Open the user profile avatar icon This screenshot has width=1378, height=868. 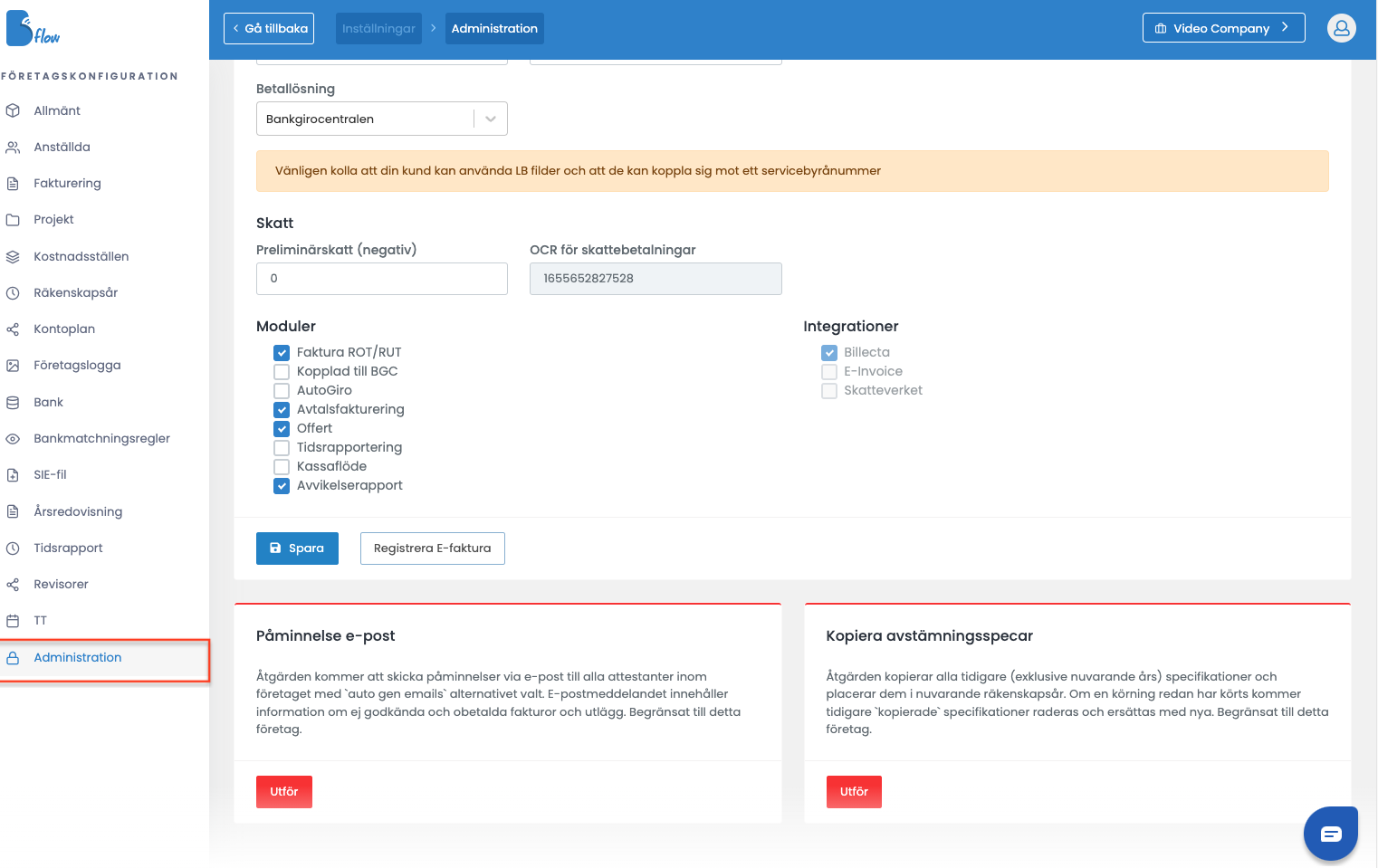pos(1341,28)
